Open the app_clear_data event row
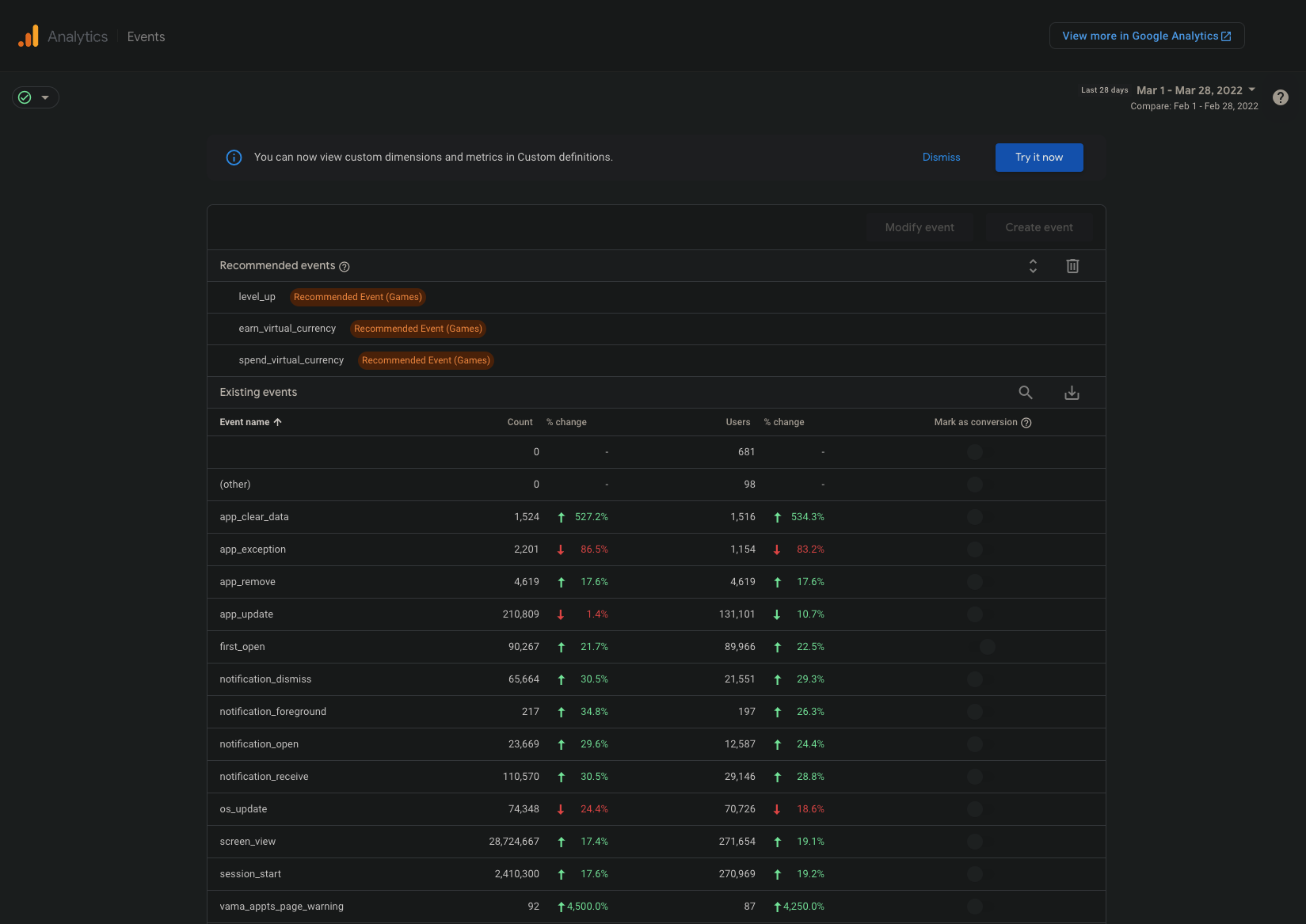 [x=657, y=517]
